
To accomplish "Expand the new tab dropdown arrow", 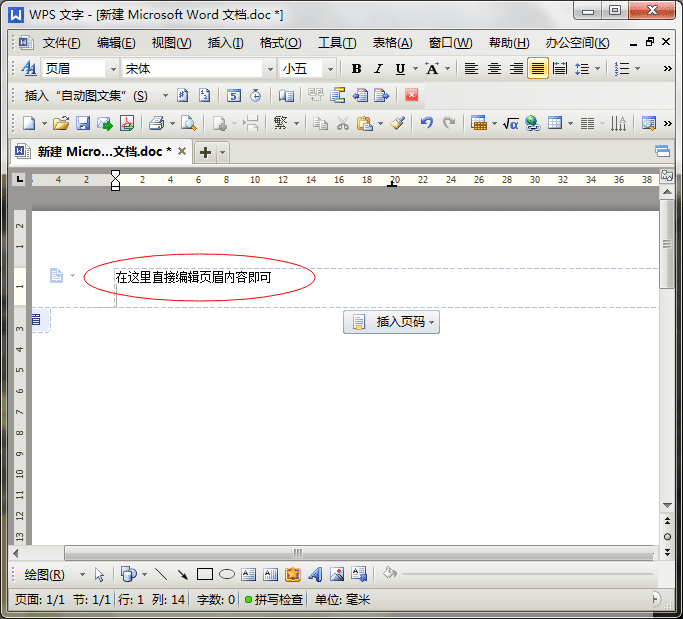I will (223, 152).
